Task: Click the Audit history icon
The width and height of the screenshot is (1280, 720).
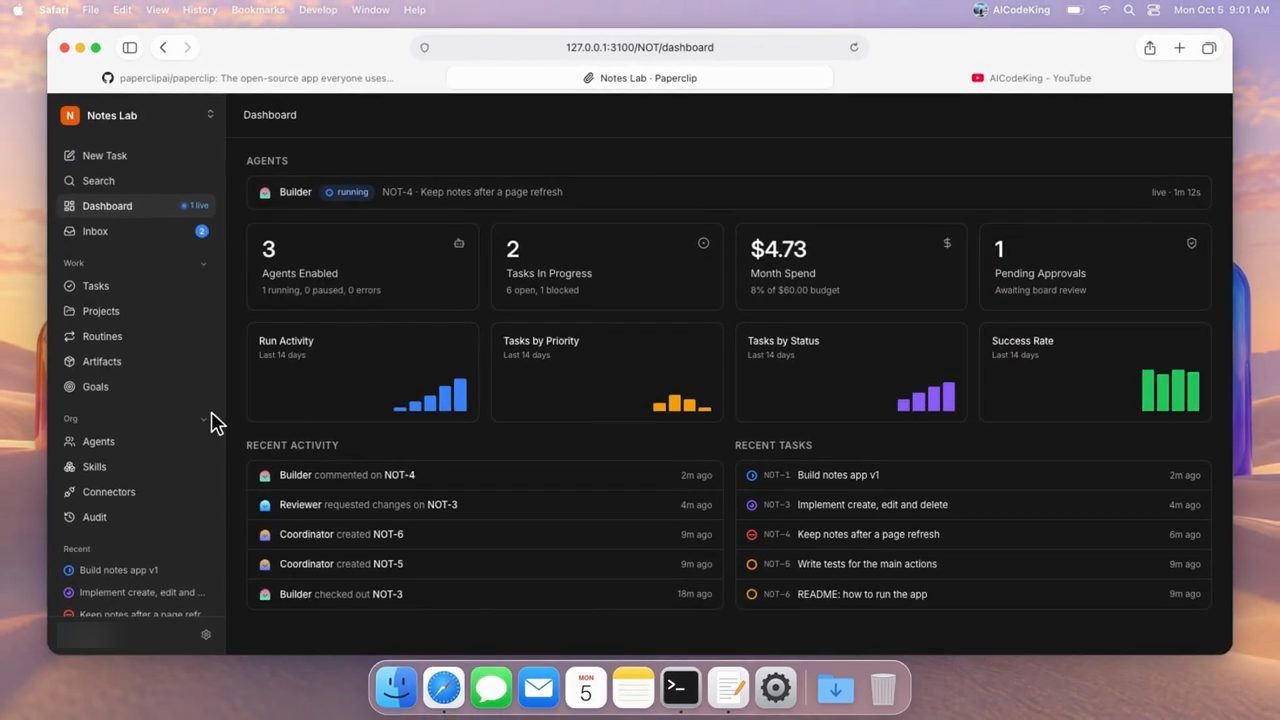Action: coord(69,517)
